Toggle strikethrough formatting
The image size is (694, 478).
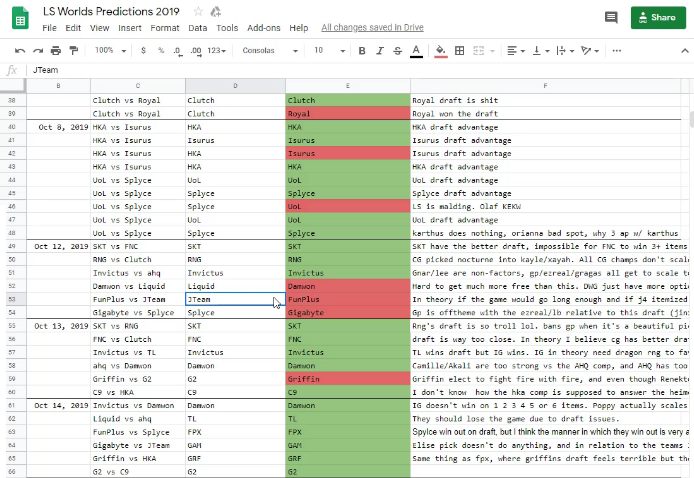397,51
